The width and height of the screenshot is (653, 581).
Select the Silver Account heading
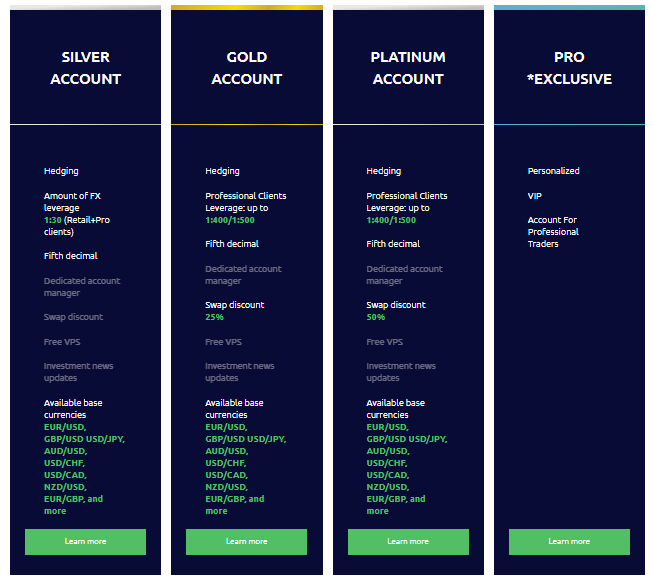coord(85,68)
